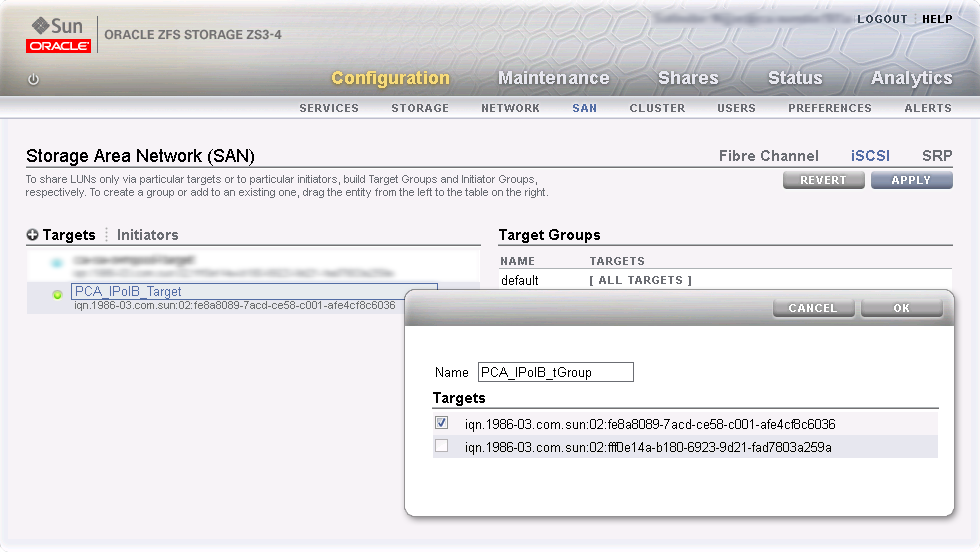
Task: Open the Shares main tab
Action: pos(688,78)
